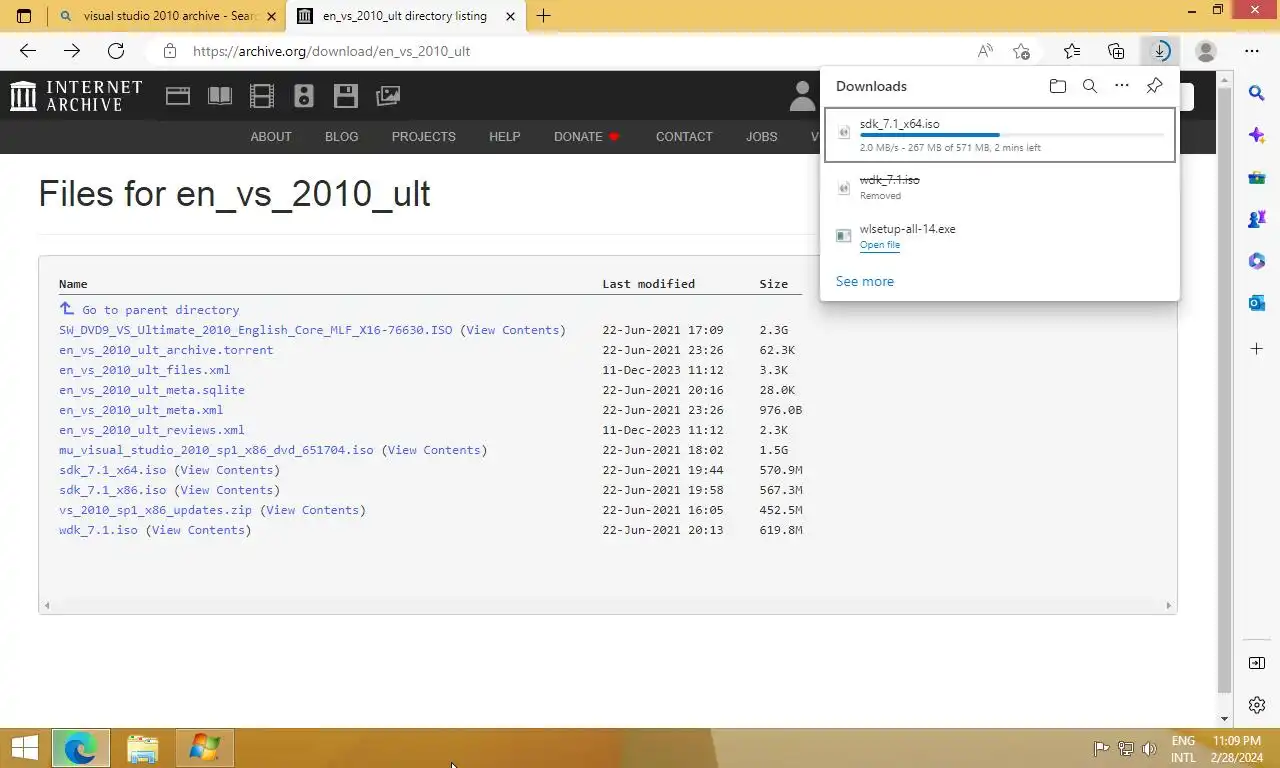Open Internet Archive Web section icon

click(178, 96)
